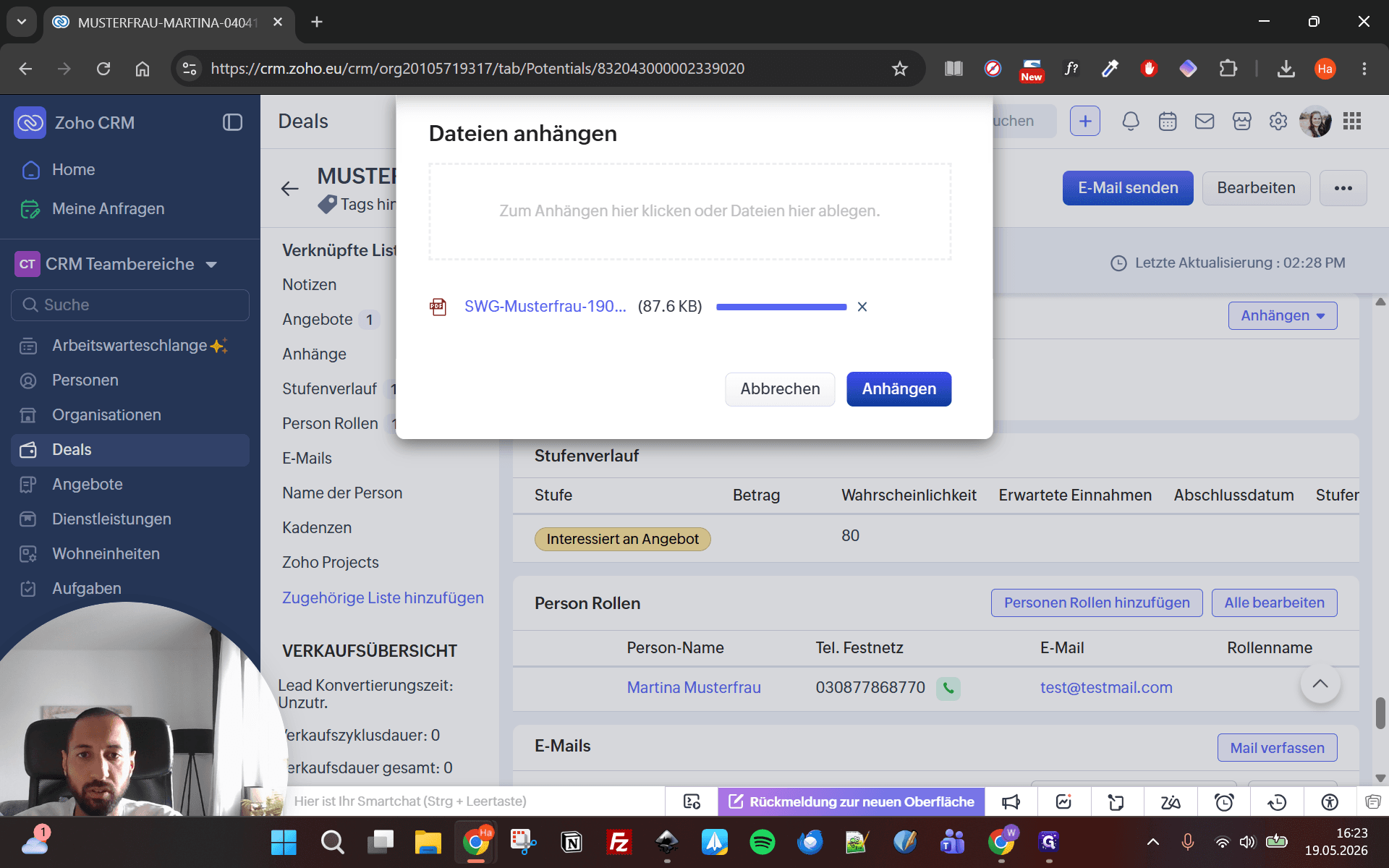Click Zugehörige Liste hinzufügen link

coord(383,598)
